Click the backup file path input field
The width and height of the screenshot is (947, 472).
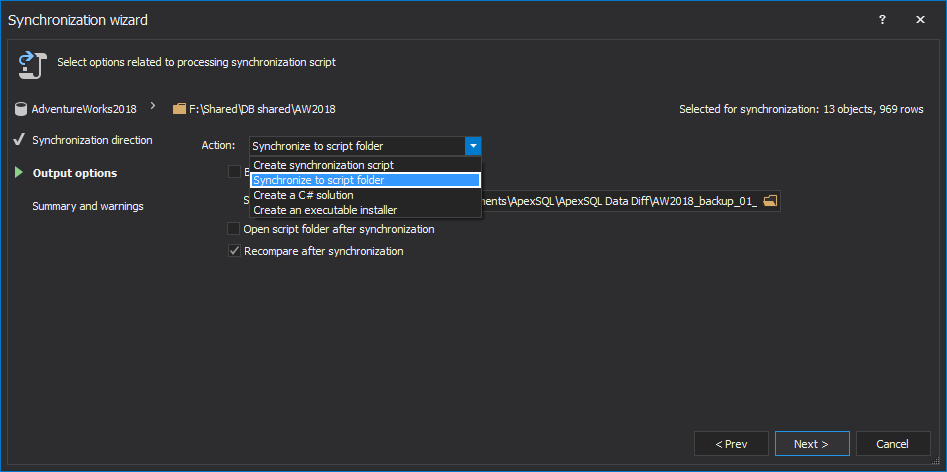coord(620,201)
